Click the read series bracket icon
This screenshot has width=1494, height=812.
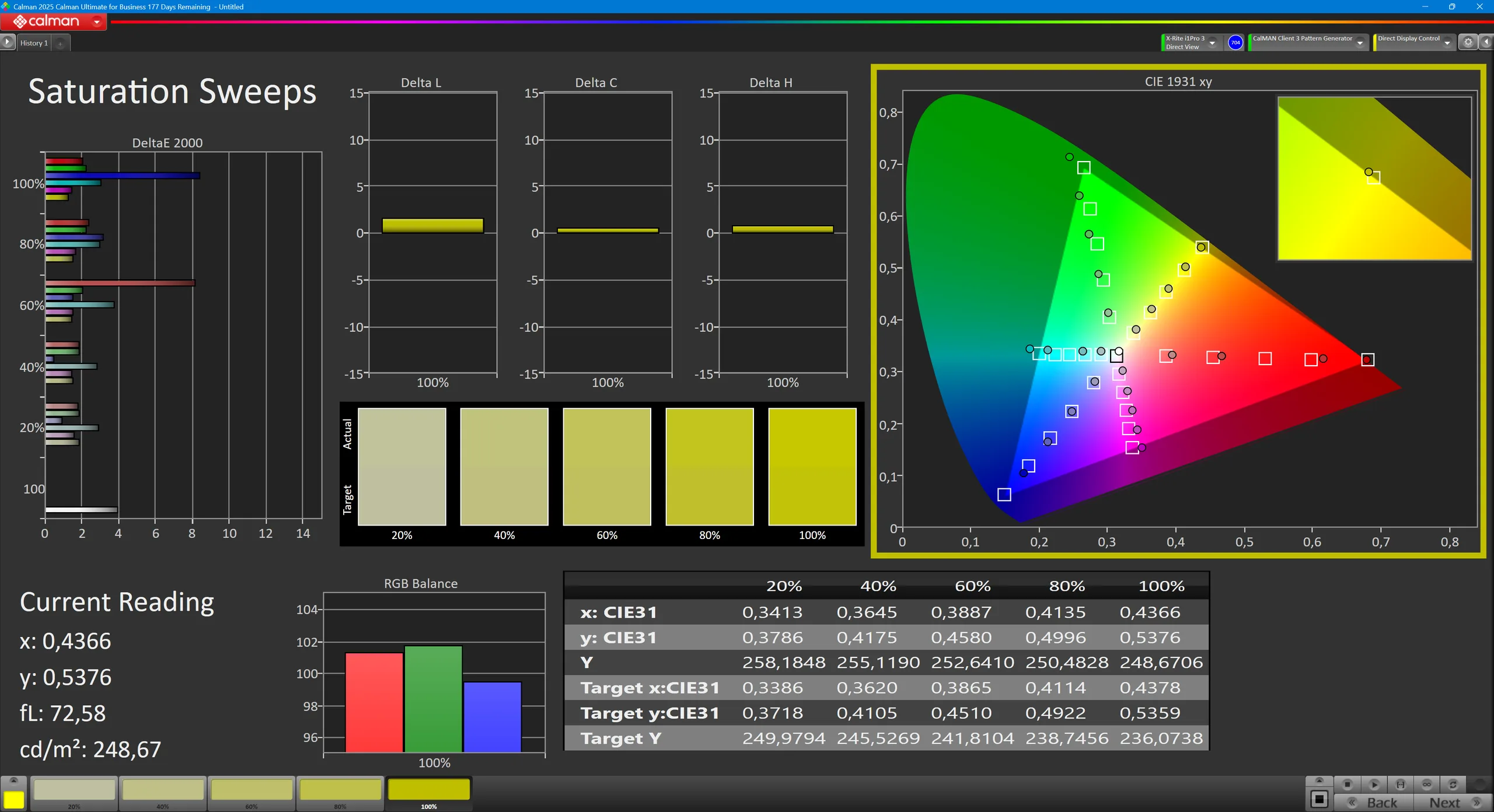1400,785
